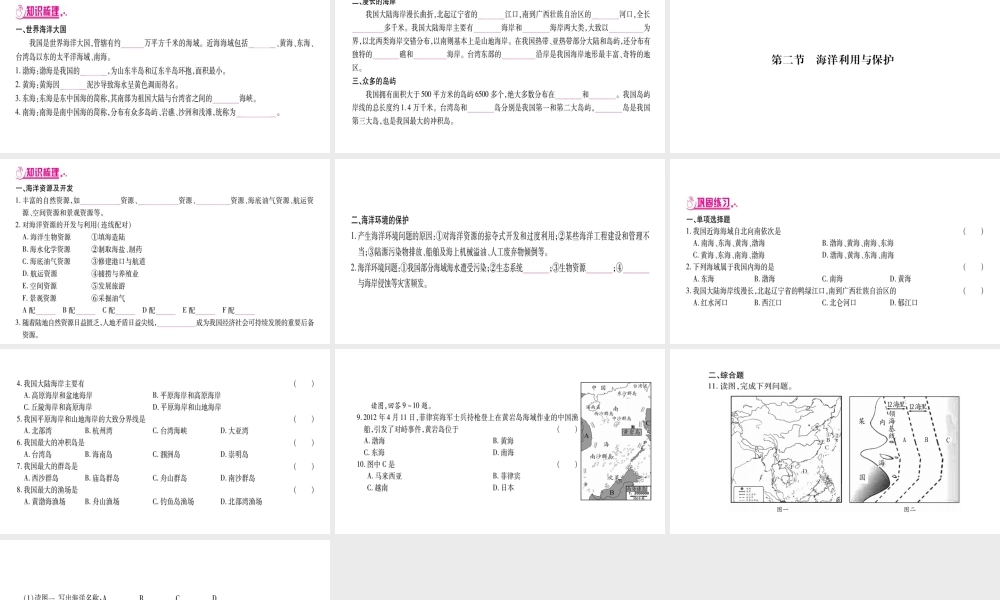Click the South China Sea map image

pos(616,441)
